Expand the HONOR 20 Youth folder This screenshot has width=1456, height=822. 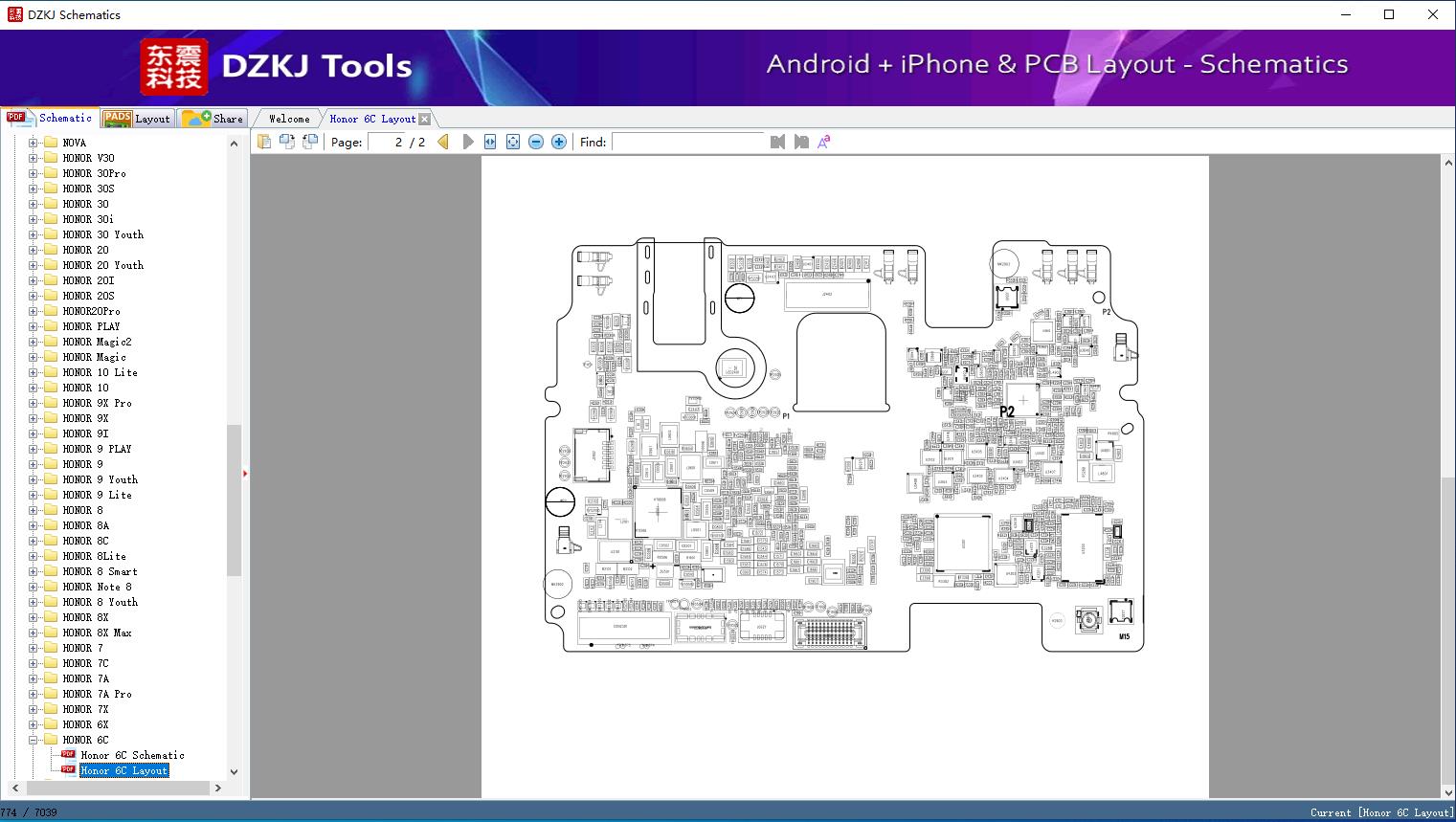tap(33, 265)
